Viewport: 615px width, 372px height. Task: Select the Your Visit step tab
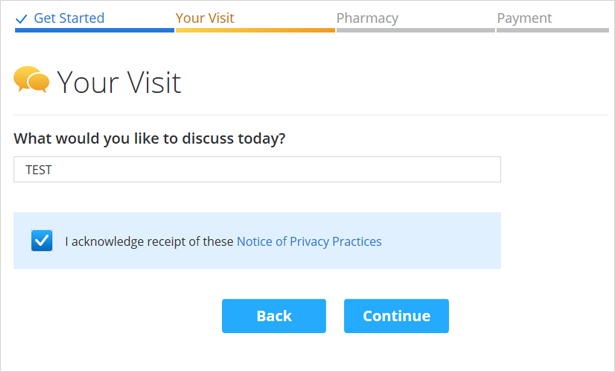[x=204, y=18]
